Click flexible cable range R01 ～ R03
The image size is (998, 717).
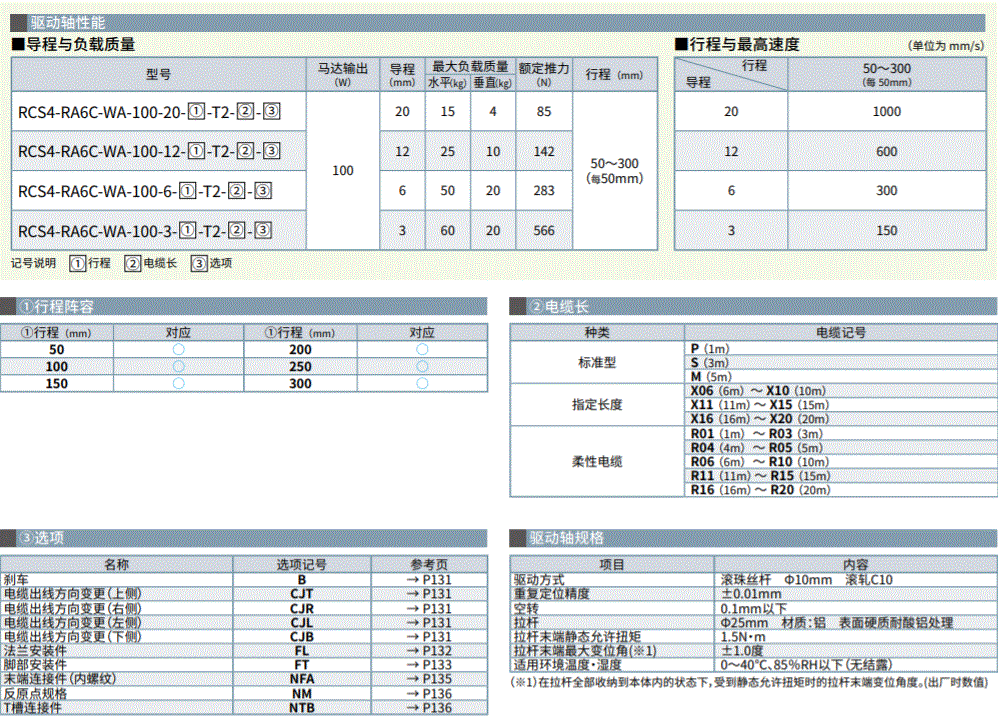(757, 434)
